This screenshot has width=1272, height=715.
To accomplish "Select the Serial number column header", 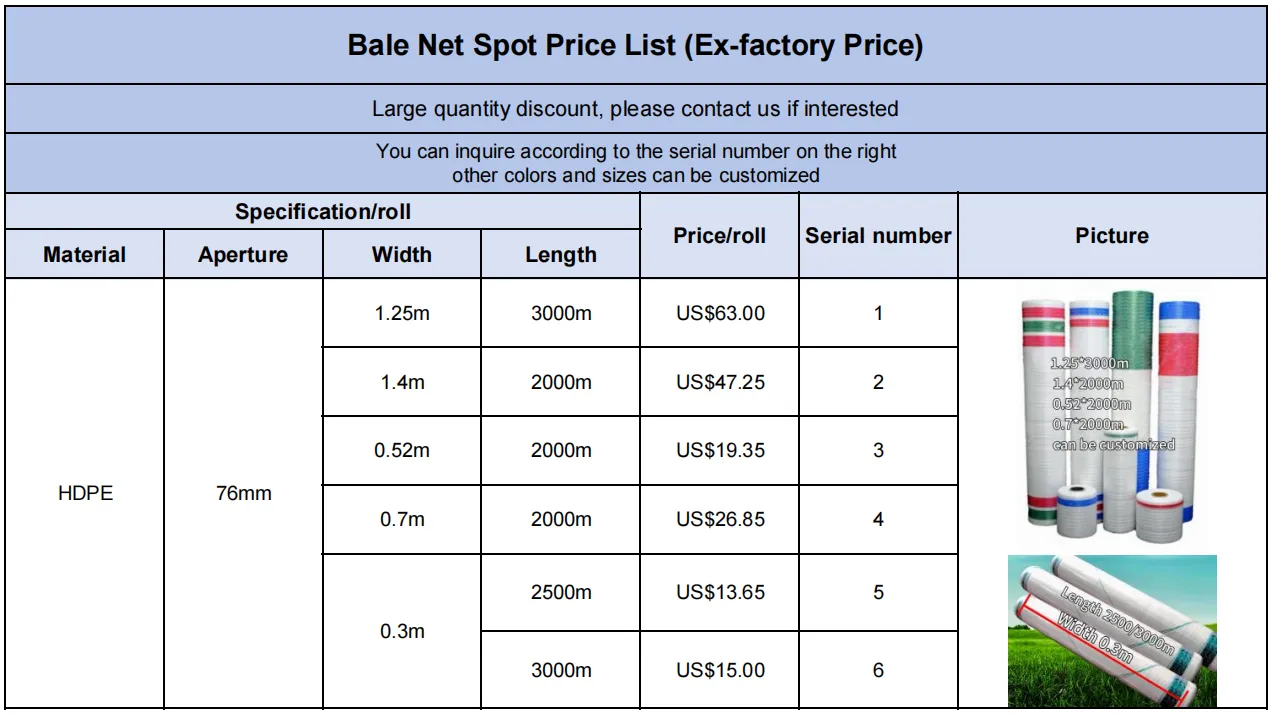I will coord(878,236).
